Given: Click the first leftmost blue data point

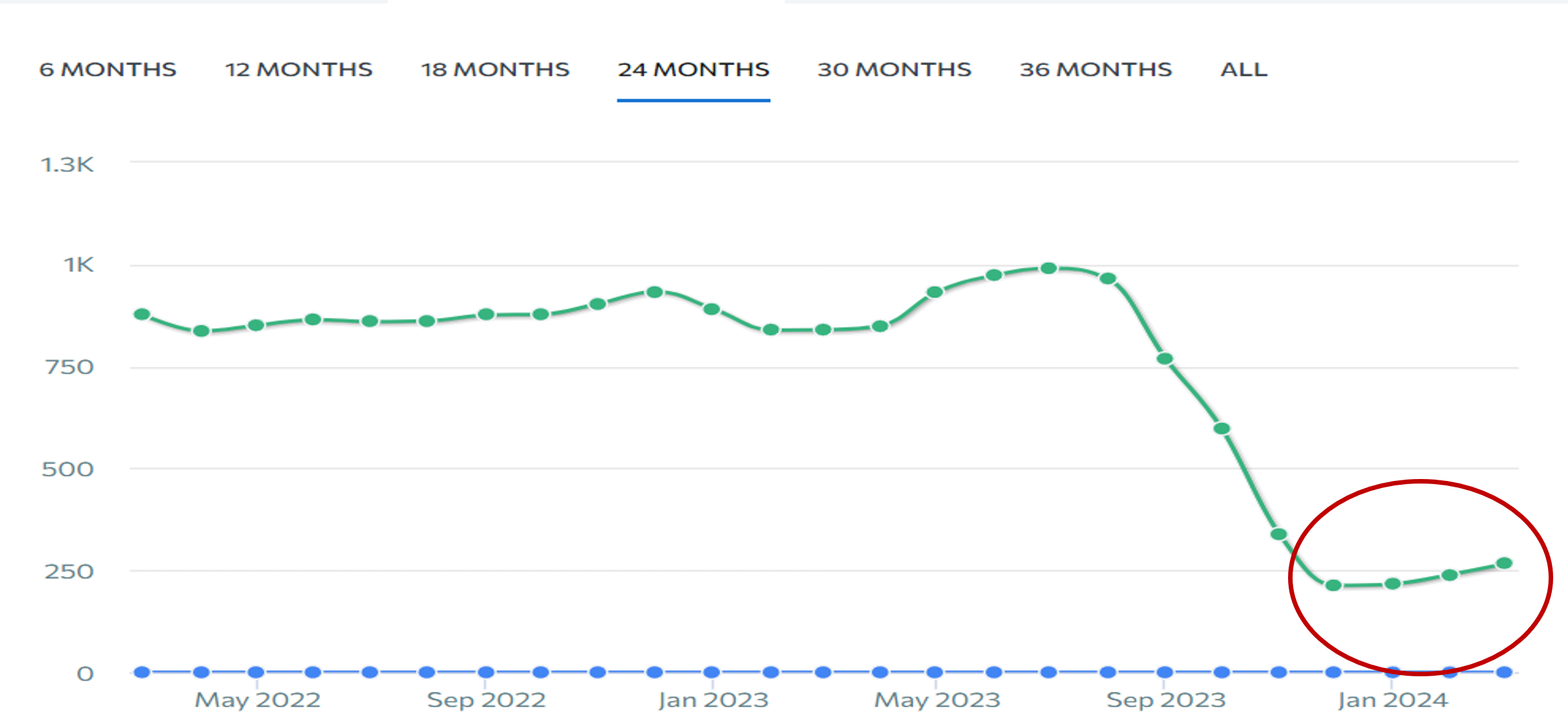Looking at the screenshot, I should point(142,672).
